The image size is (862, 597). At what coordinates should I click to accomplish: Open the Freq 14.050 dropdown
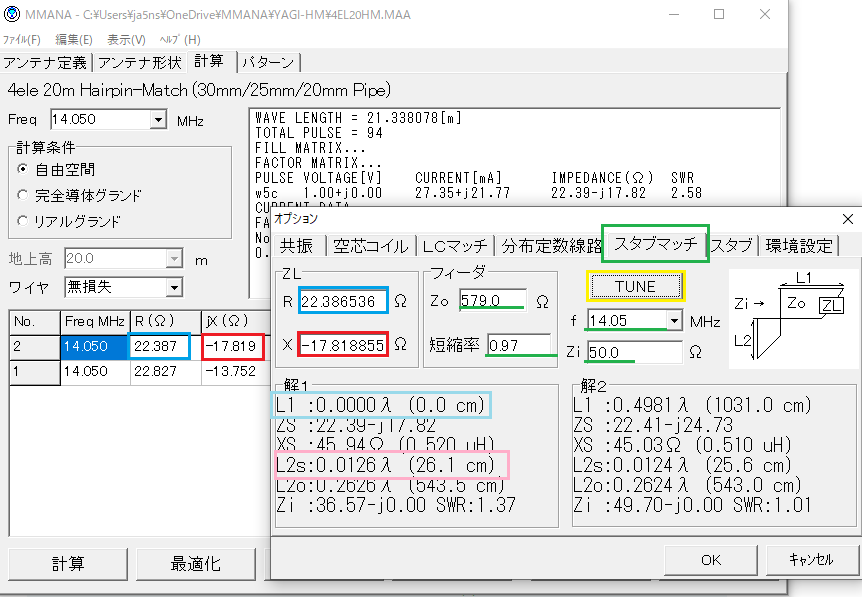pyautogui.click(x=158, y=120)
